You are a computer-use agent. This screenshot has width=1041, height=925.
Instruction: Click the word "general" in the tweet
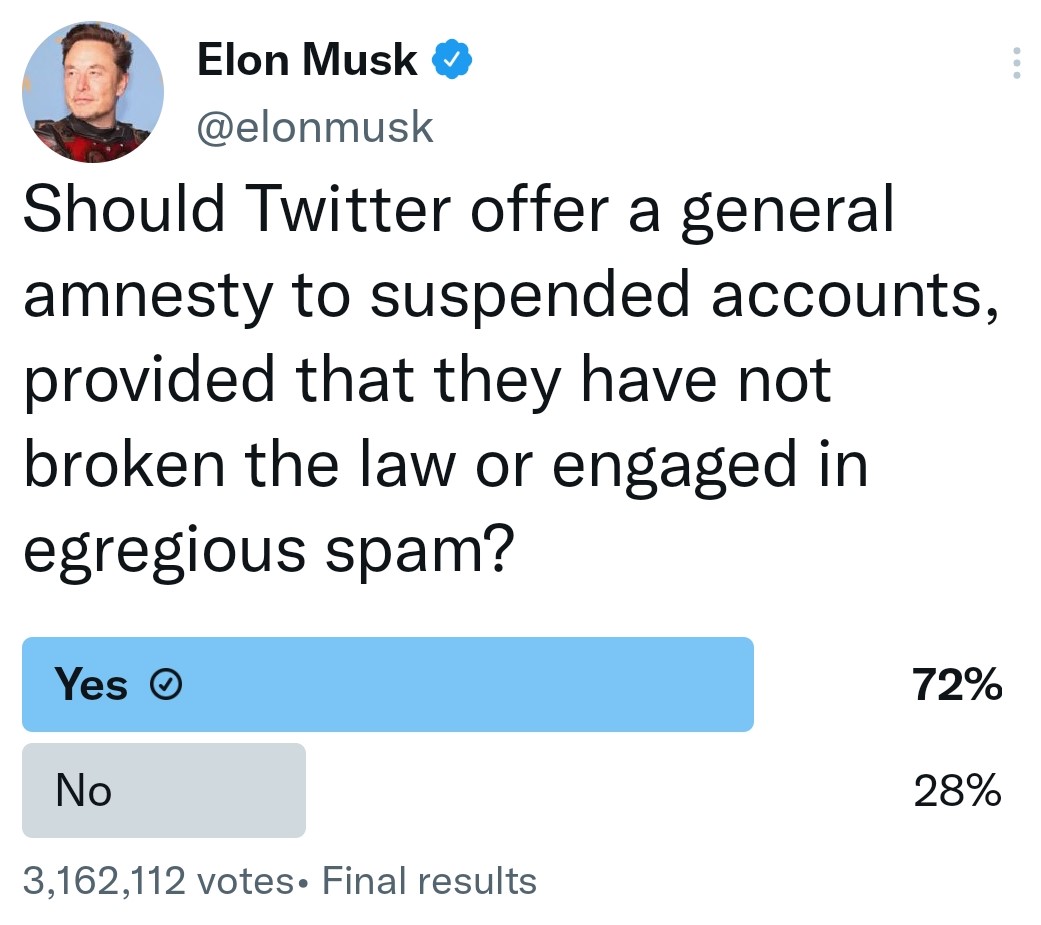(786, 213)
